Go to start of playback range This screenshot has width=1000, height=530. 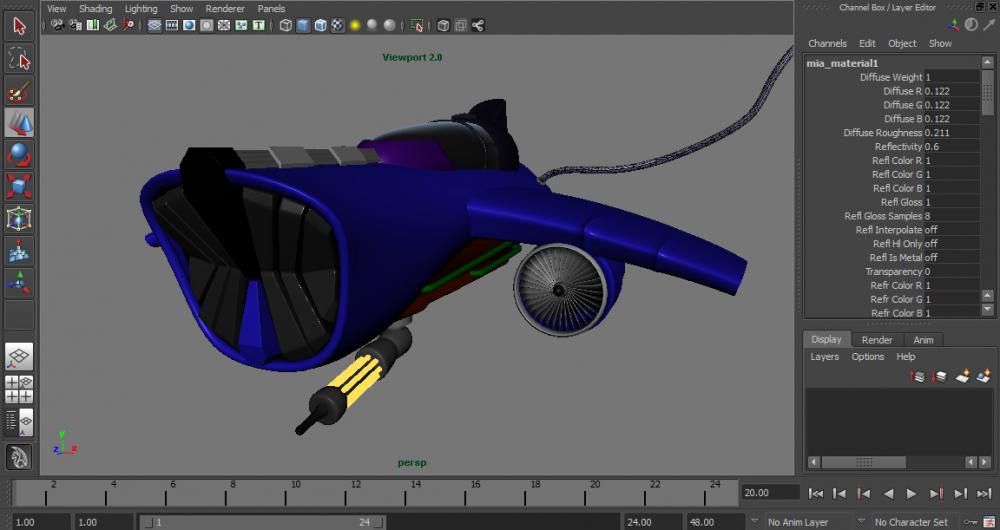[x=816, y=493]
